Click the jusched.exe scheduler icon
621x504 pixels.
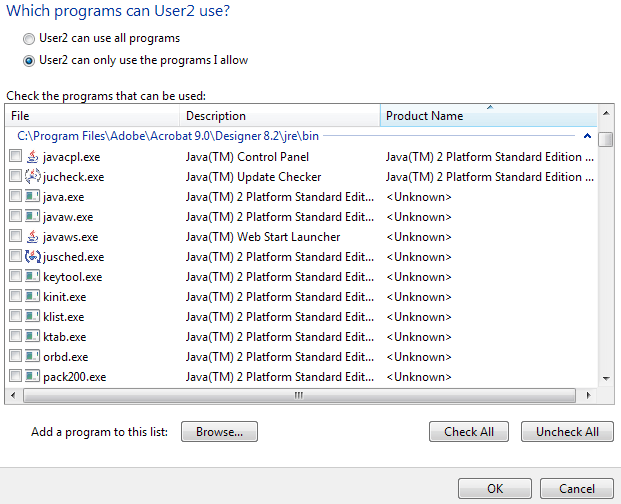coord(32,257)
